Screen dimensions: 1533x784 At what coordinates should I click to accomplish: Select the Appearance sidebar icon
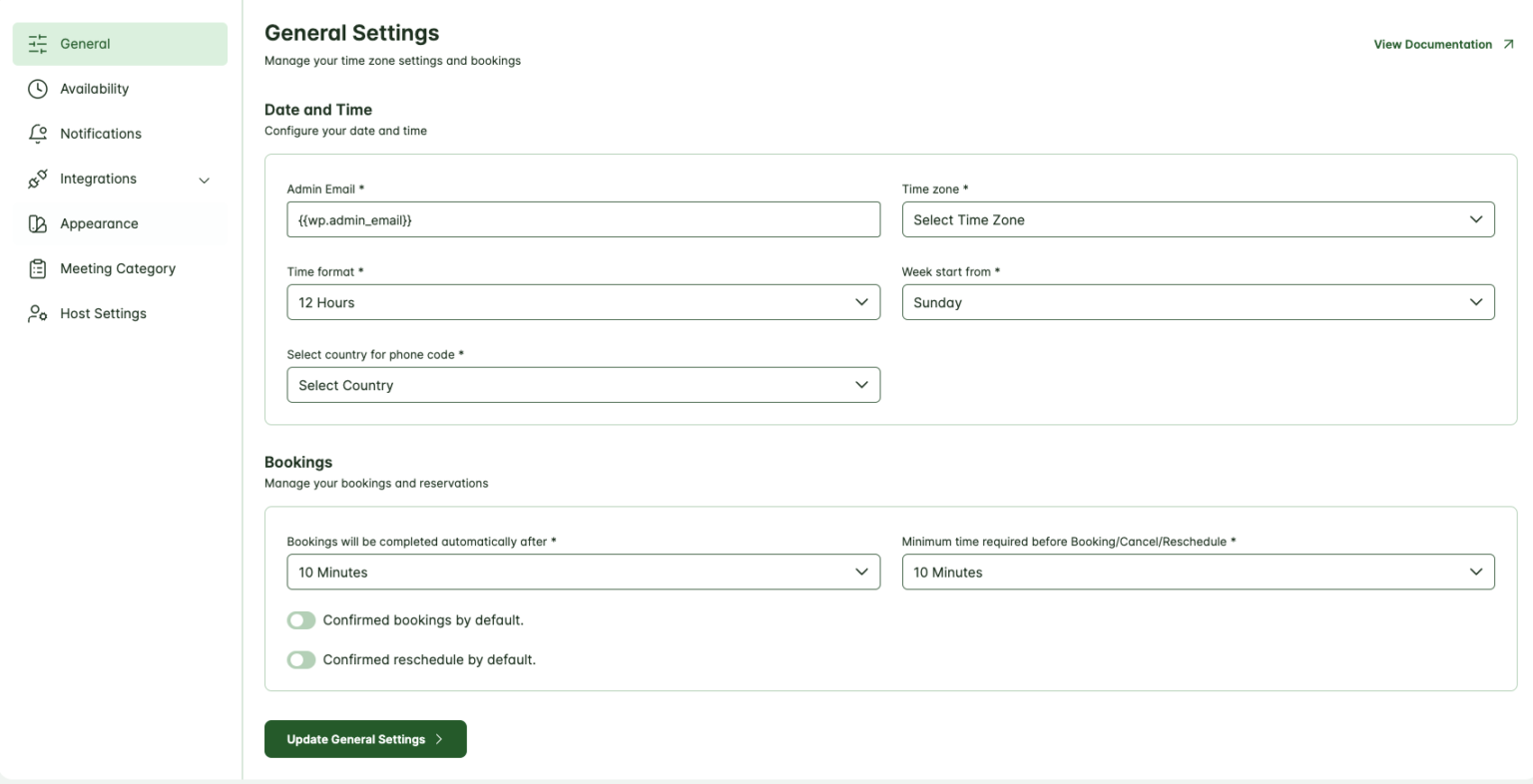click(37, 223)
